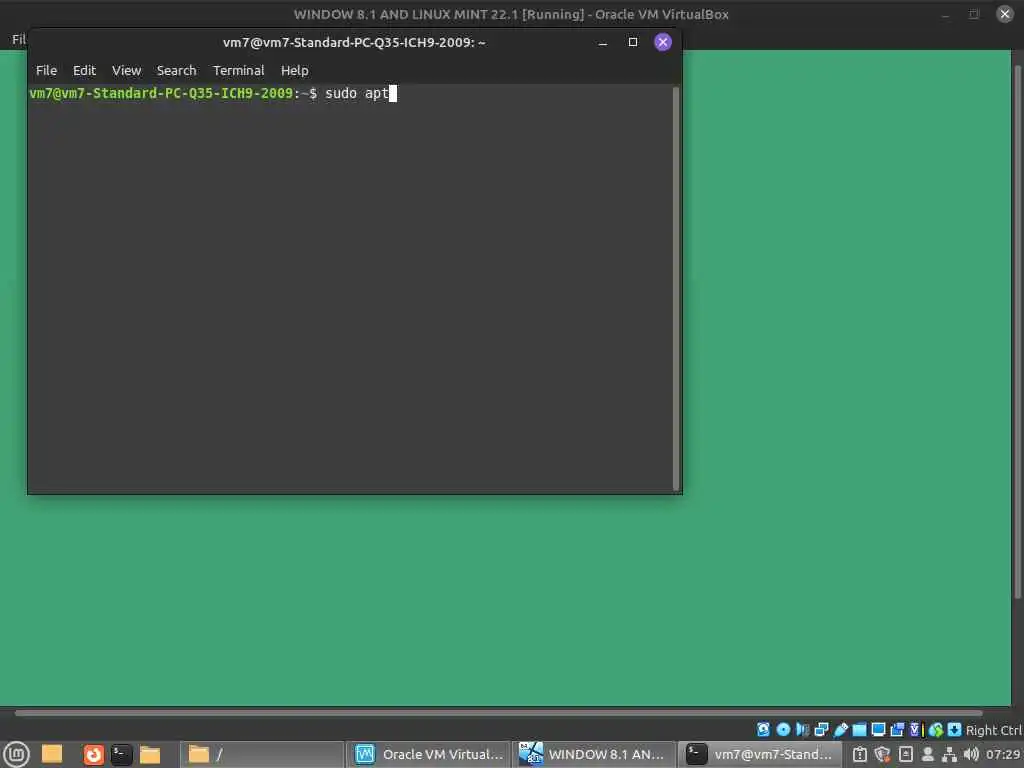Screen dimensions: 1024x768
Task: Maximize the terminal window
Action: [633, 42]
